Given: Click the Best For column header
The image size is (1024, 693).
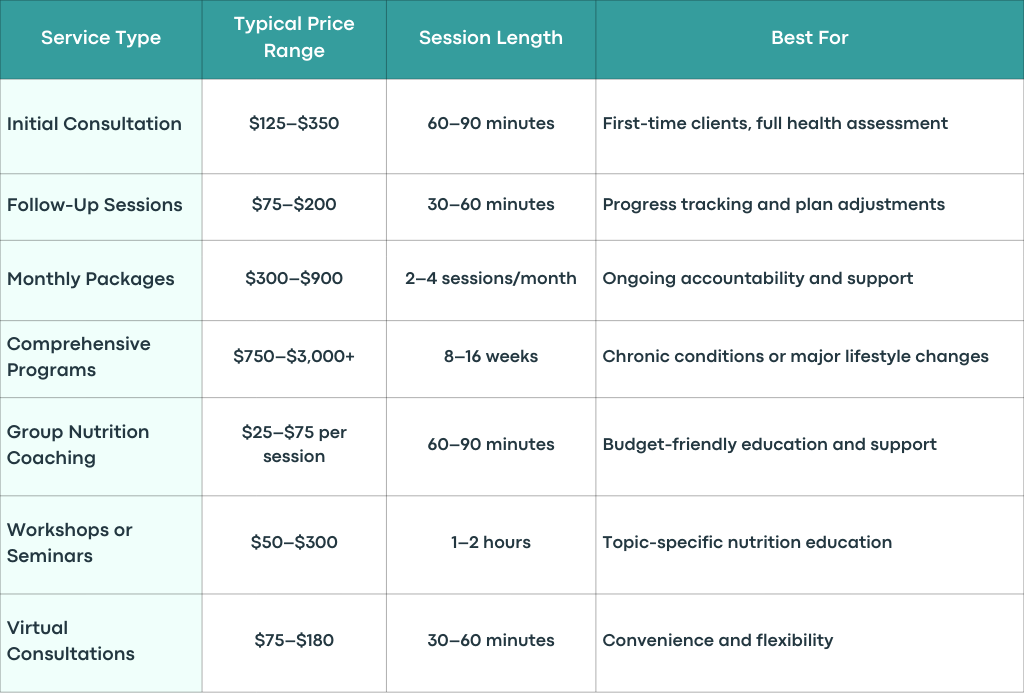Looking at the screenshot, I should tap(810, 38).
